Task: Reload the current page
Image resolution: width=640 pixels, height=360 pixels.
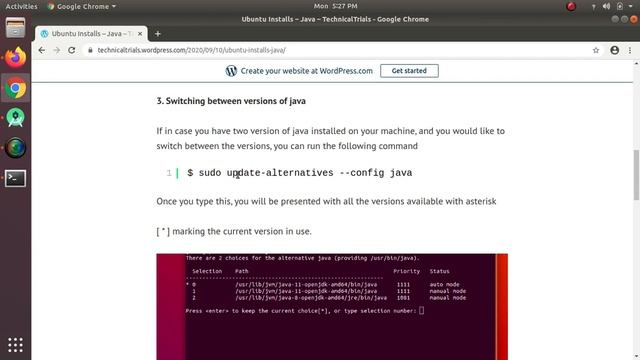Action: pyautogui.click(x=72, y=50)
